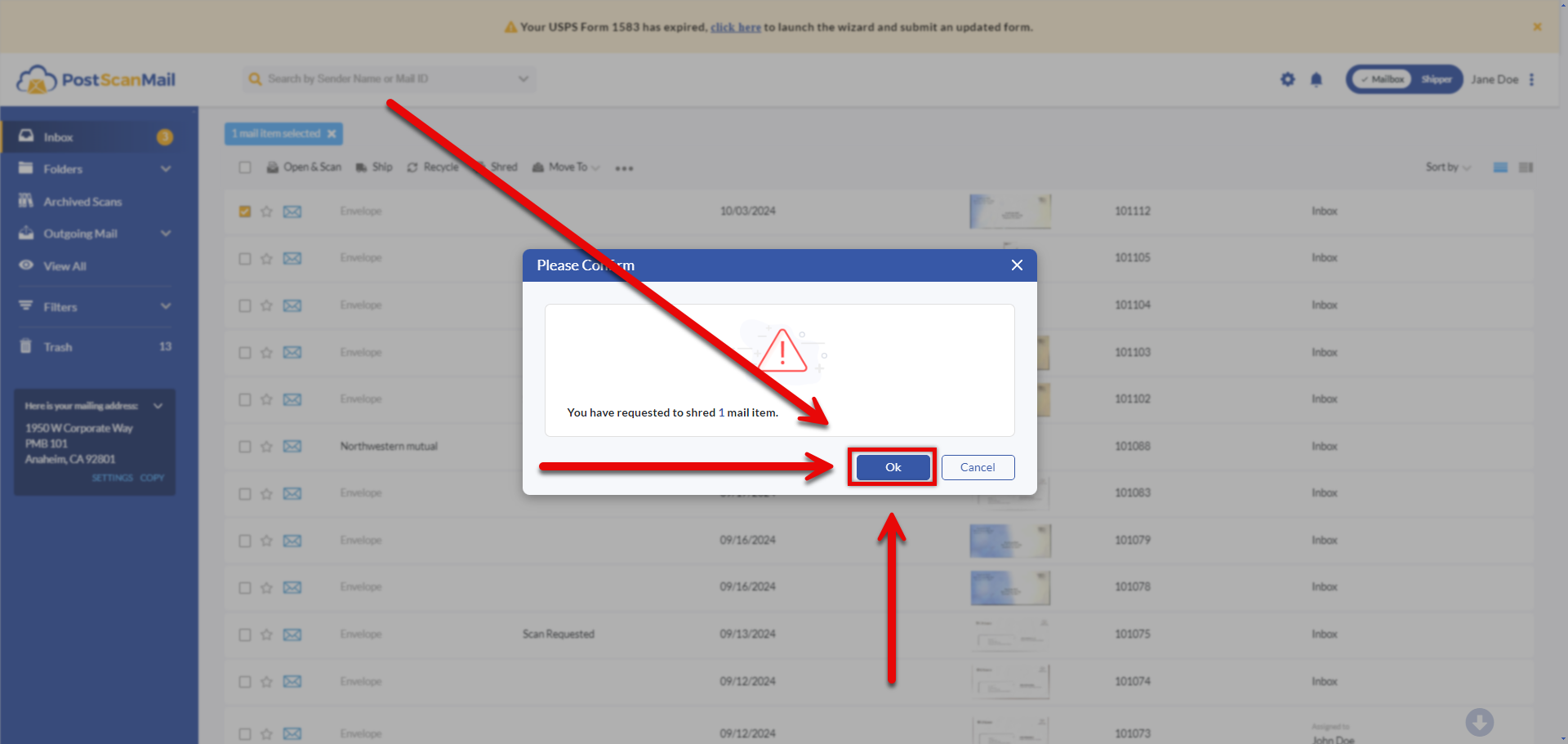Switch to Shipper mode toggle
Viewport: 1568px width, 744px height.
1436,79
